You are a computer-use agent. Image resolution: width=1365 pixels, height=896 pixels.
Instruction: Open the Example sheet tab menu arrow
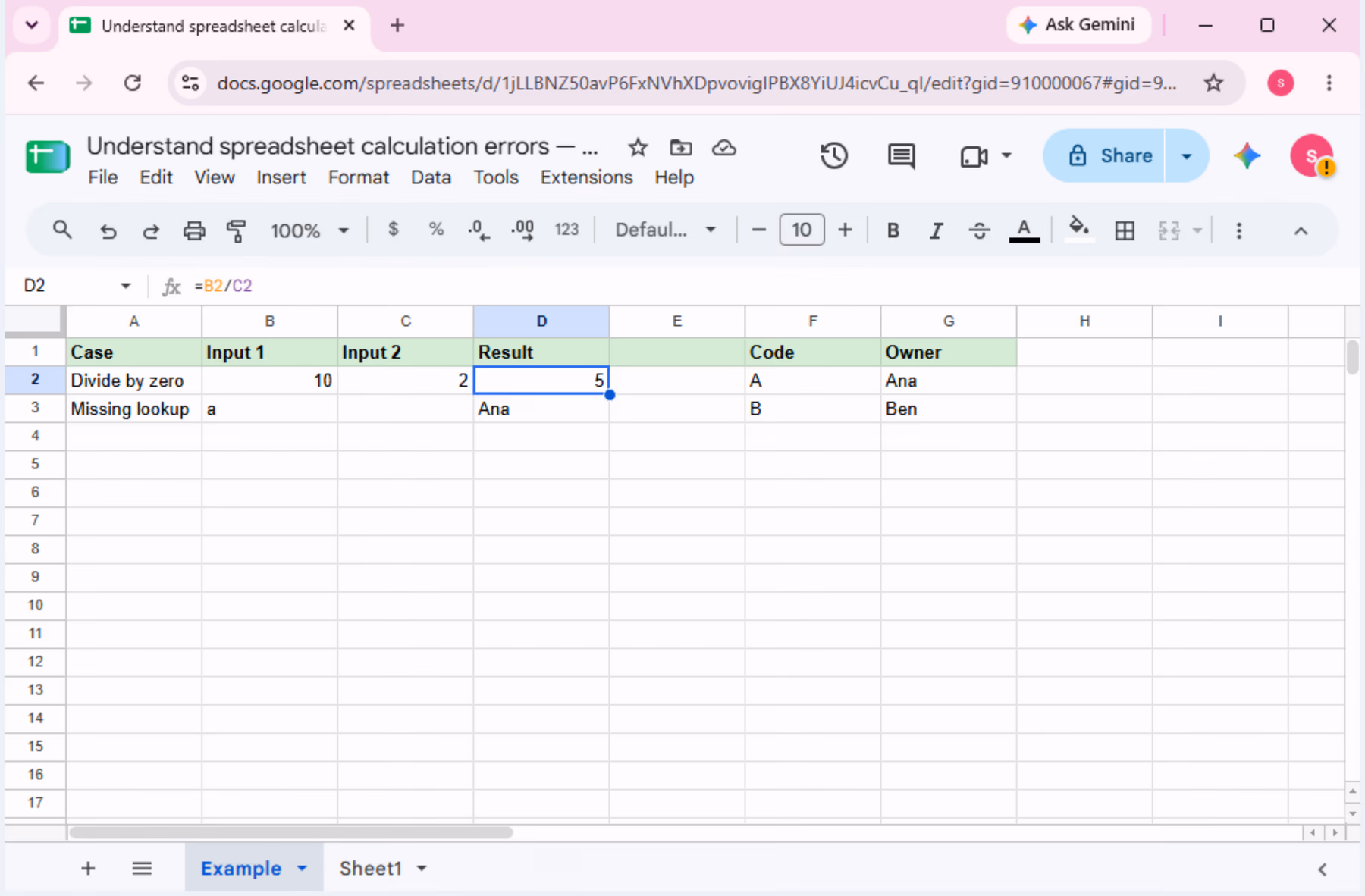(302, 869)
